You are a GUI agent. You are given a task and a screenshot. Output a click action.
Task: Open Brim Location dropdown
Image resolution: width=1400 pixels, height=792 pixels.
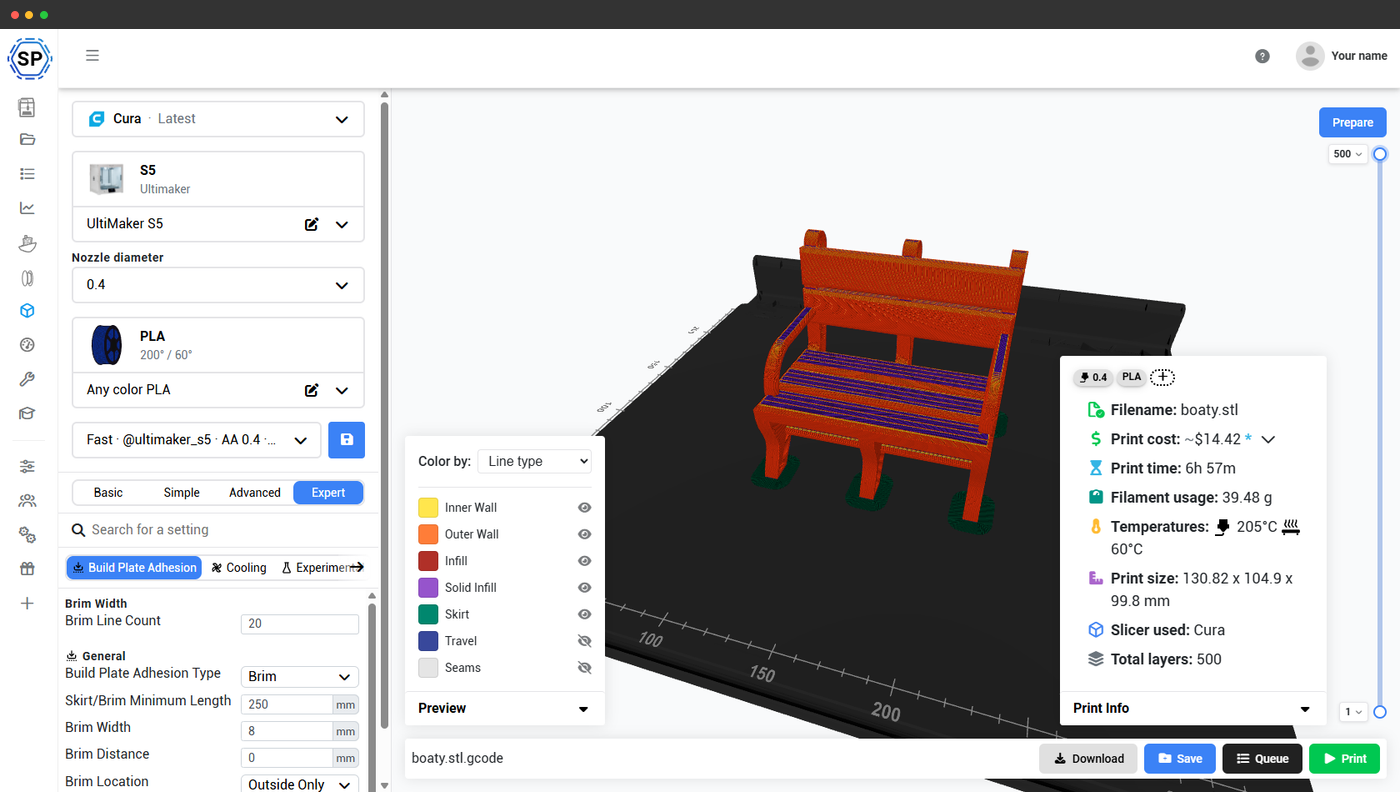click(x=300, y=785)
